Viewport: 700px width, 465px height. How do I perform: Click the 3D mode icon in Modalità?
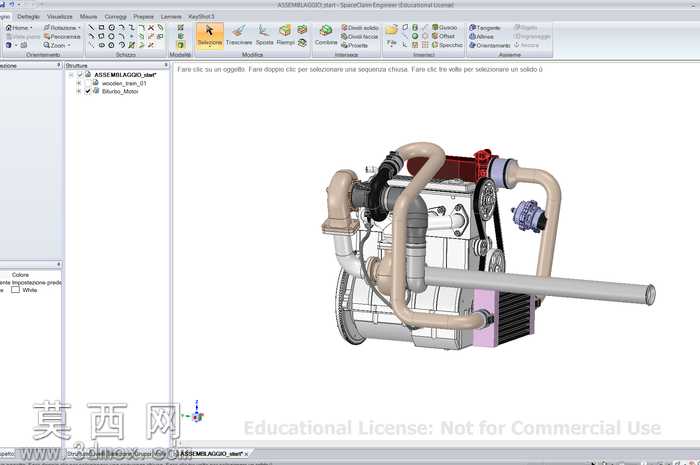click(180, 45)
